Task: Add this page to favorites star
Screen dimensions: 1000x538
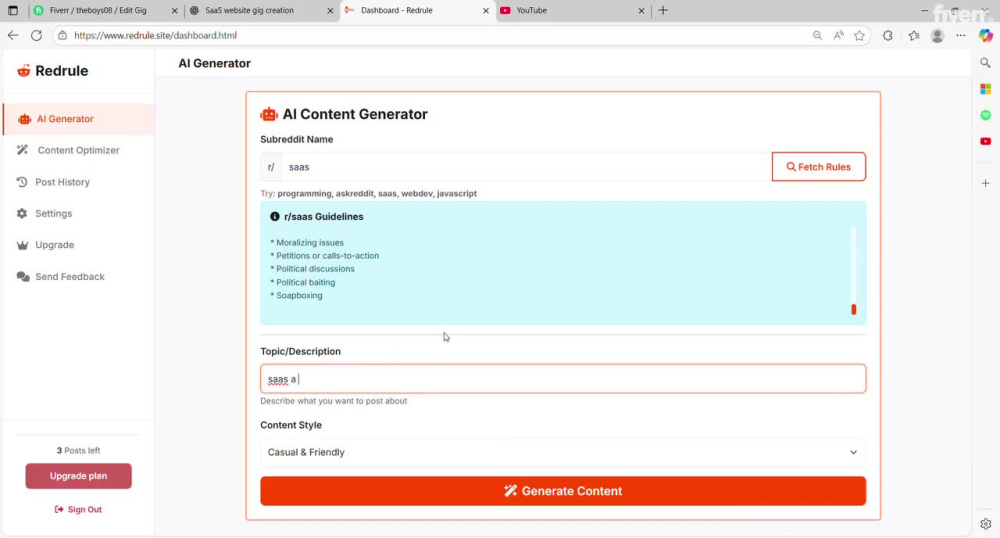Action: tap(859, 36)
